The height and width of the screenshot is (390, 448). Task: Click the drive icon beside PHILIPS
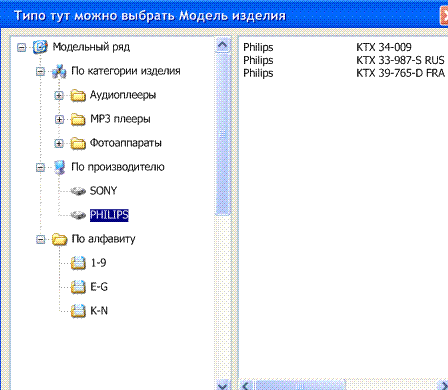coord(78,215)
